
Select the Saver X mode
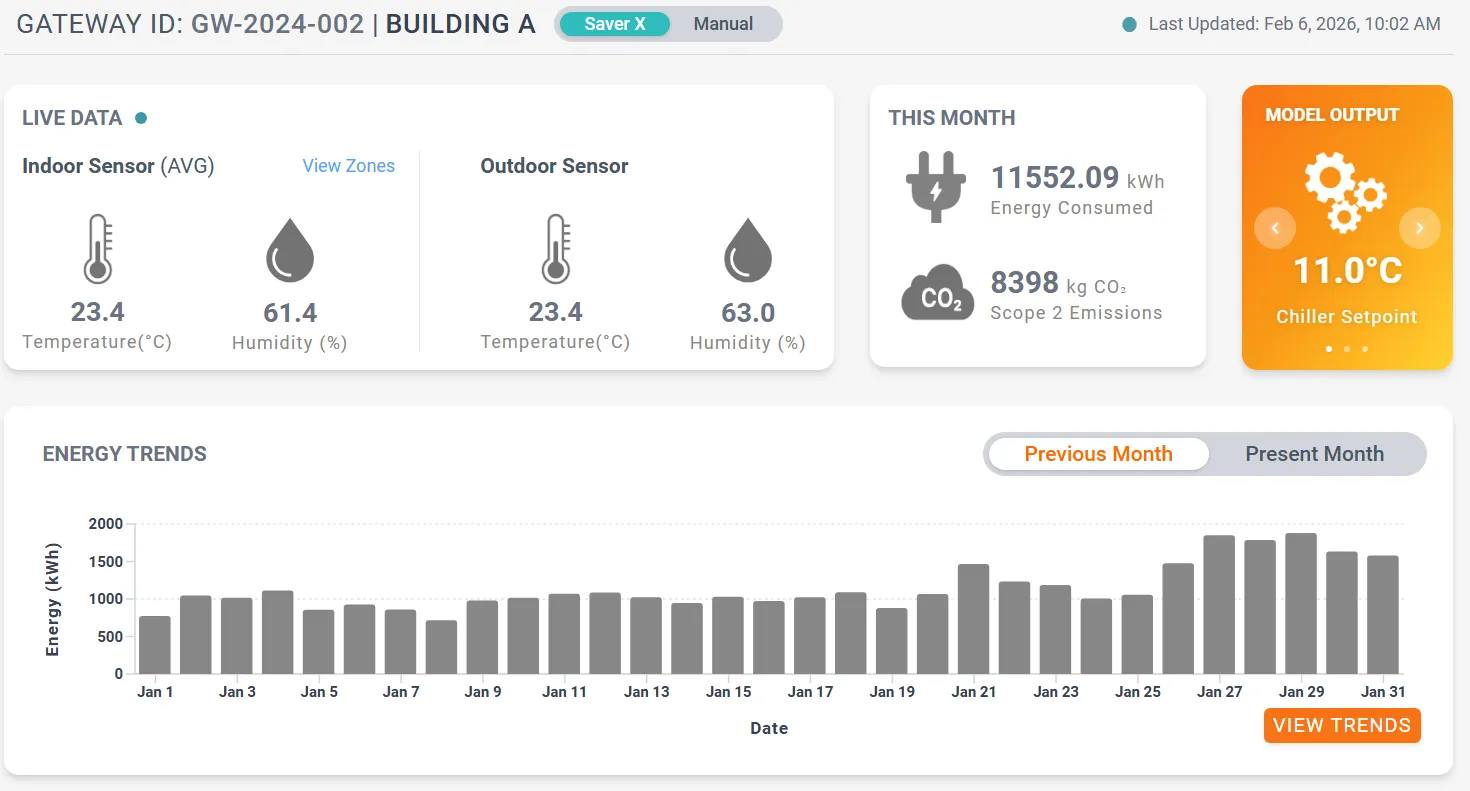(615, 24)
